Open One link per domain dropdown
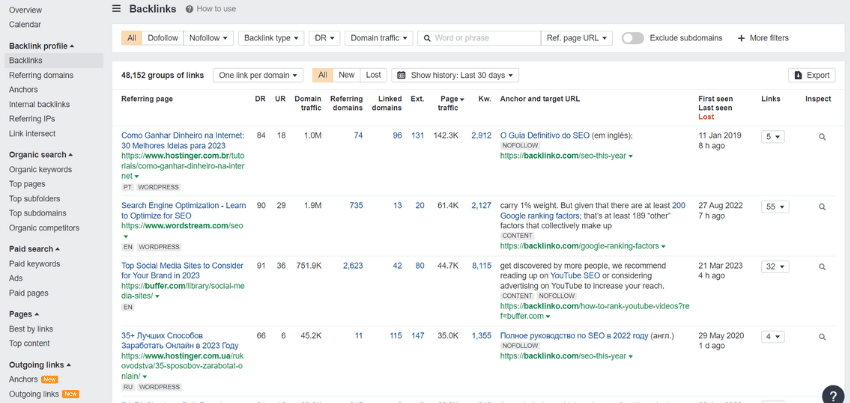Viewport: 850px width, 403px height. coord(258,75)
